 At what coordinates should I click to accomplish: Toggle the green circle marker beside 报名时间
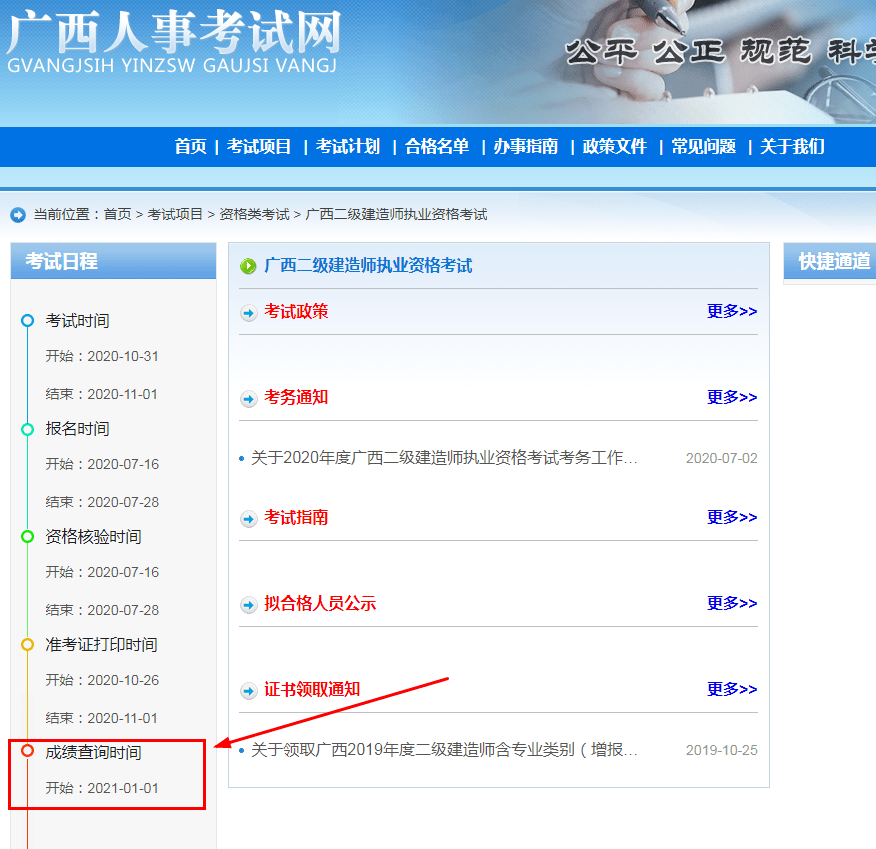point(27,429)
